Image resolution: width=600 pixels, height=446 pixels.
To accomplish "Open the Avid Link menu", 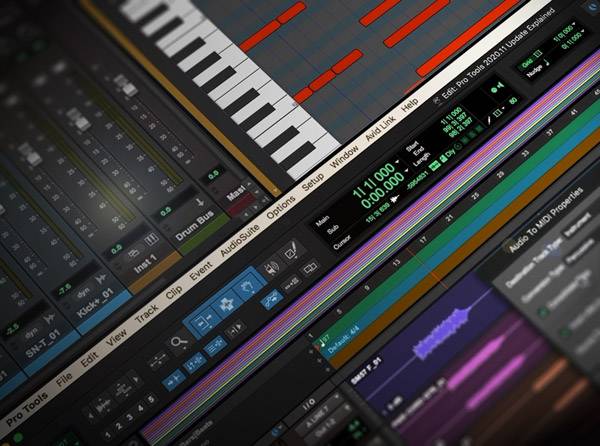I will point(381,128).
